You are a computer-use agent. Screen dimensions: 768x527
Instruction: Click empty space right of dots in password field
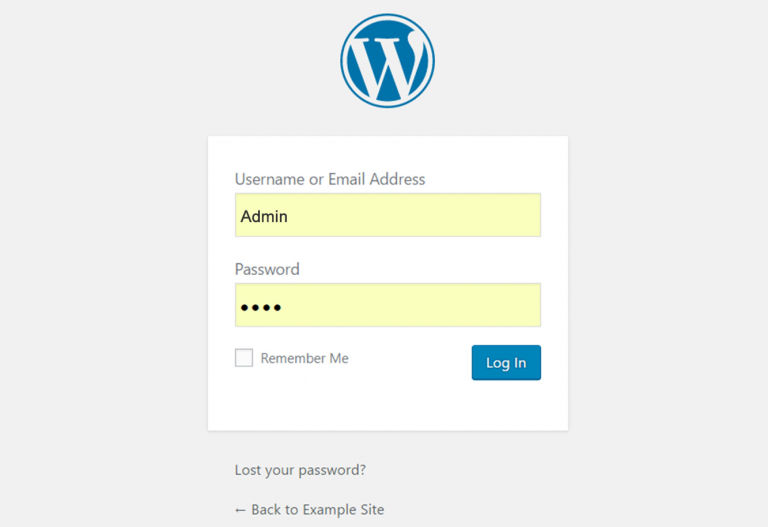click(411, 306)
